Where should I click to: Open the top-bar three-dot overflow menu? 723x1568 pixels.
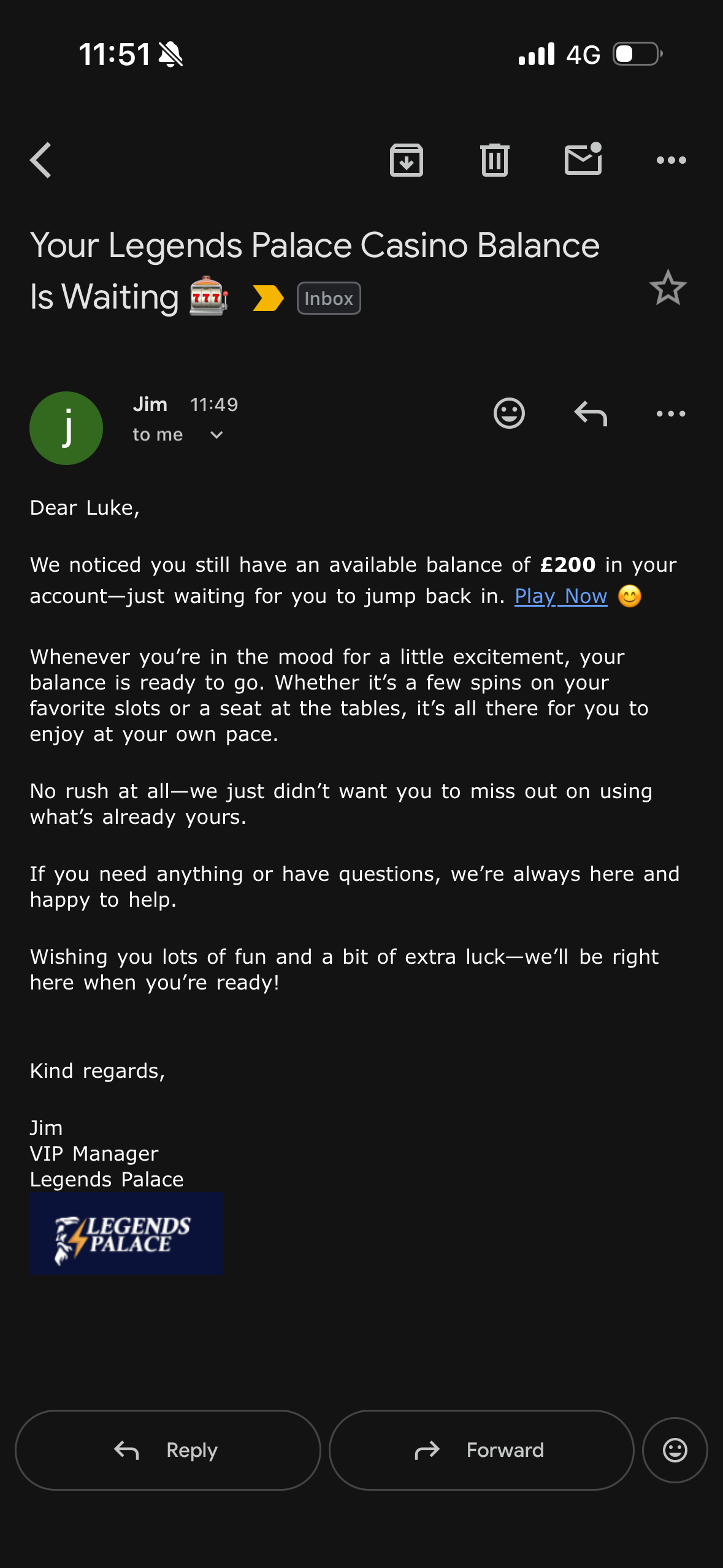pyautogui.click(x=671, y=160)
